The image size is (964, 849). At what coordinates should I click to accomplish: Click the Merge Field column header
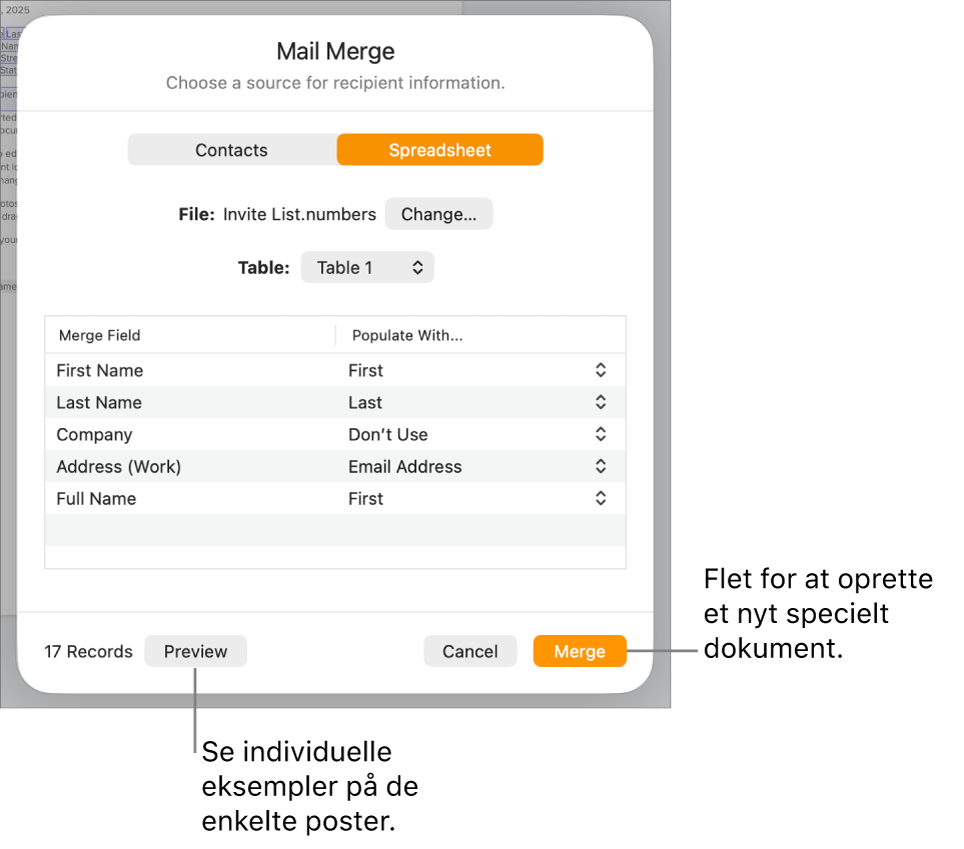(191, 335)
